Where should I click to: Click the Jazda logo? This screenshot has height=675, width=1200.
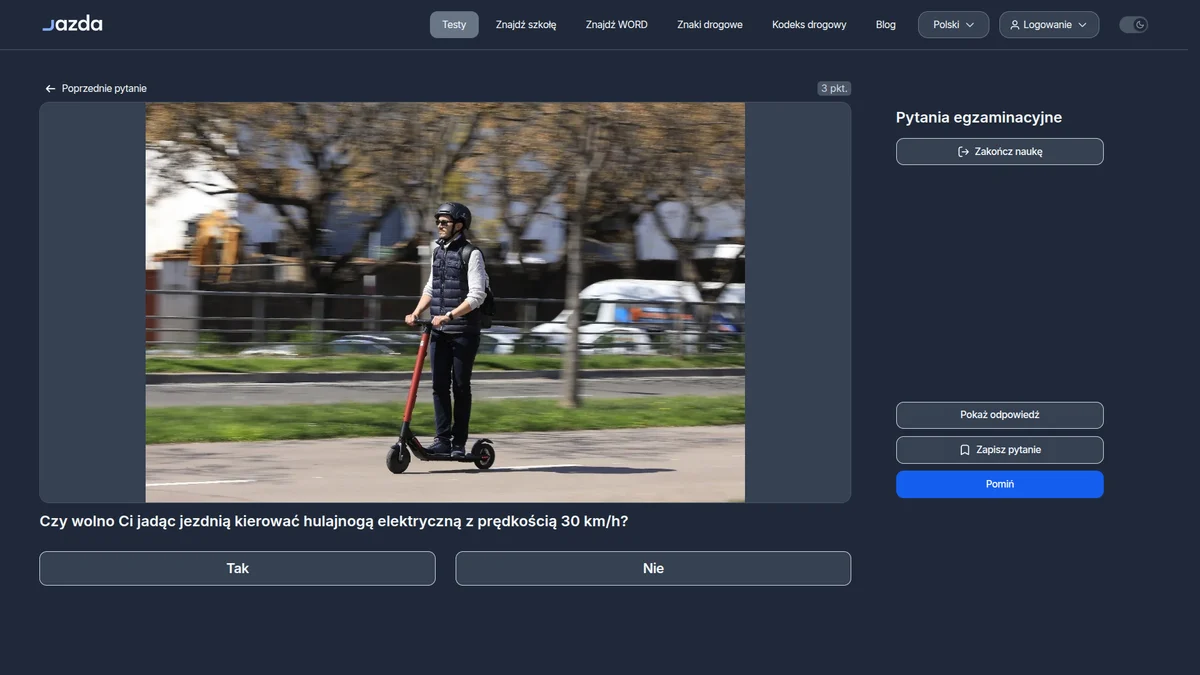coord(72,24)
